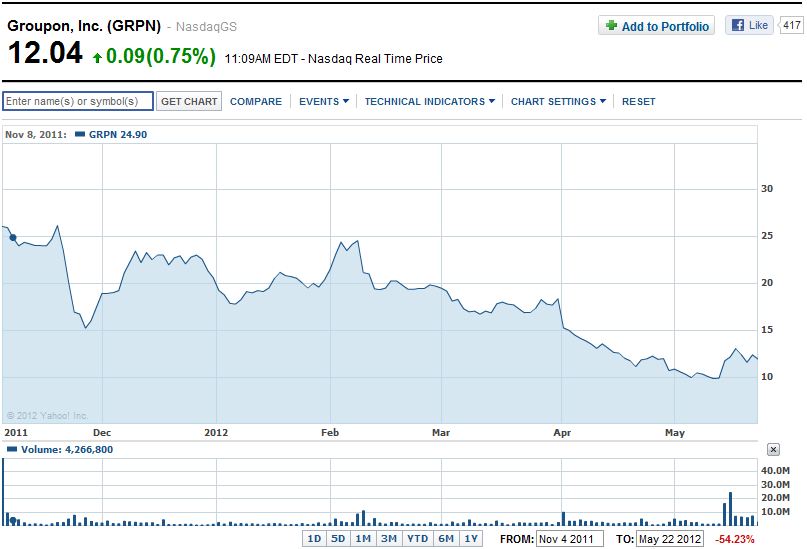807x549 pixels.
Task: Click the Compare menu option
Action: 256,101
